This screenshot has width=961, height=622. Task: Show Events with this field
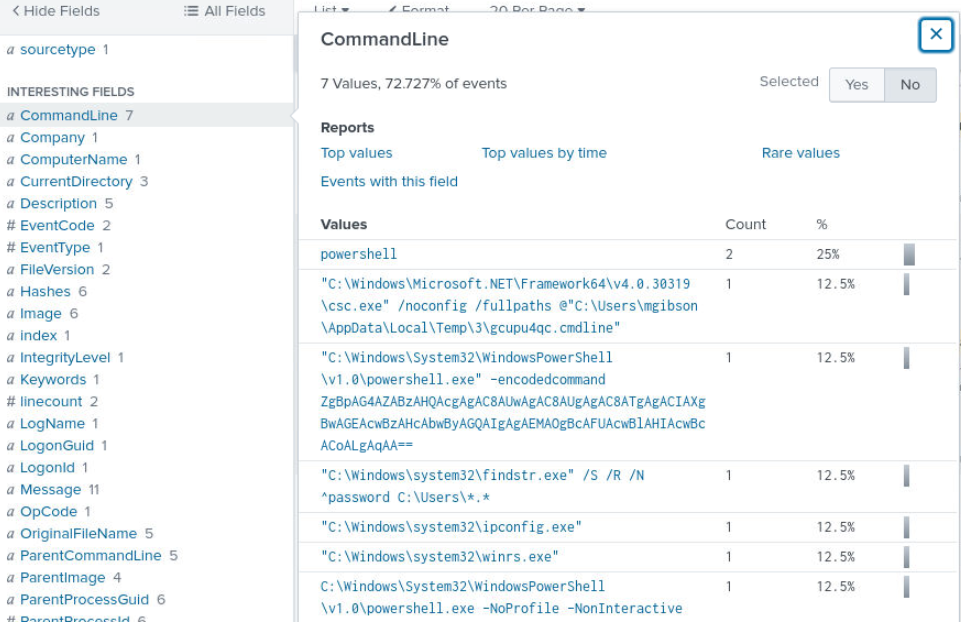(389, 181)
